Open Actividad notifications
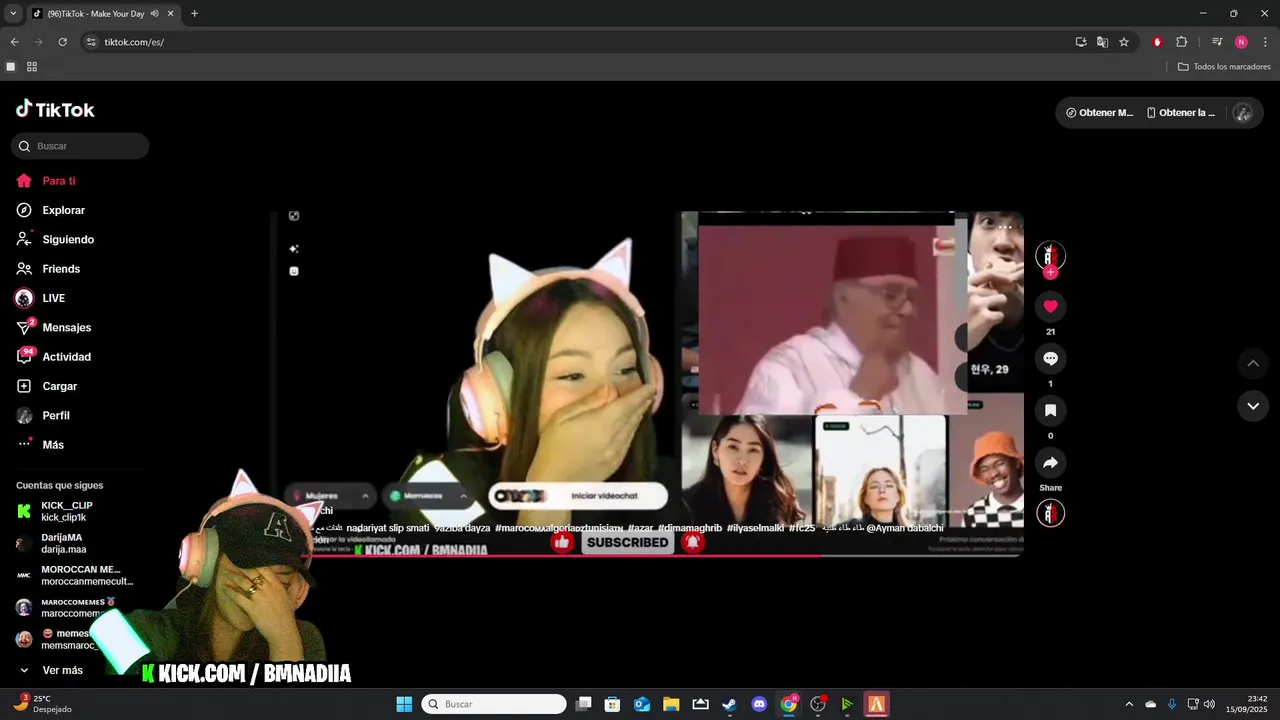This screenshot has height=720, width=1280. [66, 357]
